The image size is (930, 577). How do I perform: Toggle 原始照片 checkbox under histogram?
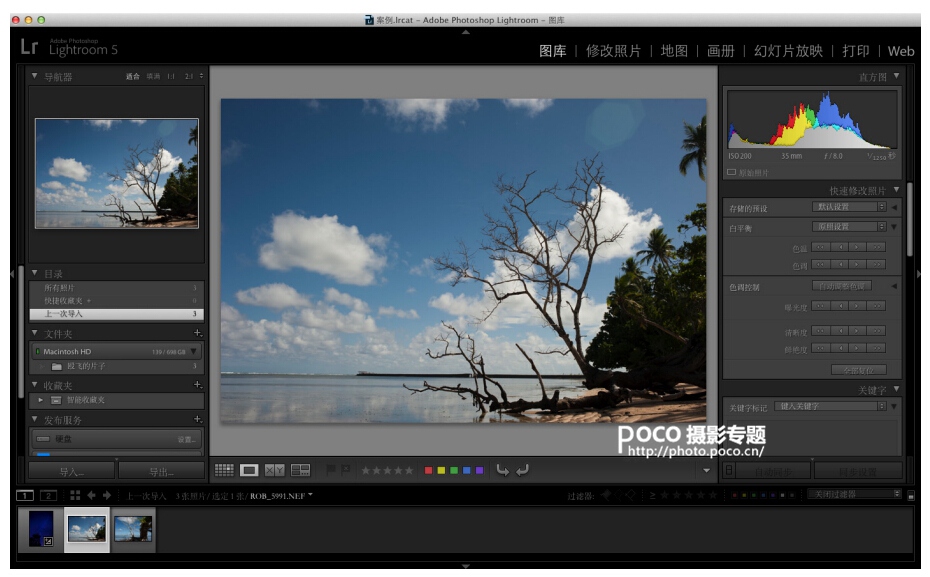point(731,173)
